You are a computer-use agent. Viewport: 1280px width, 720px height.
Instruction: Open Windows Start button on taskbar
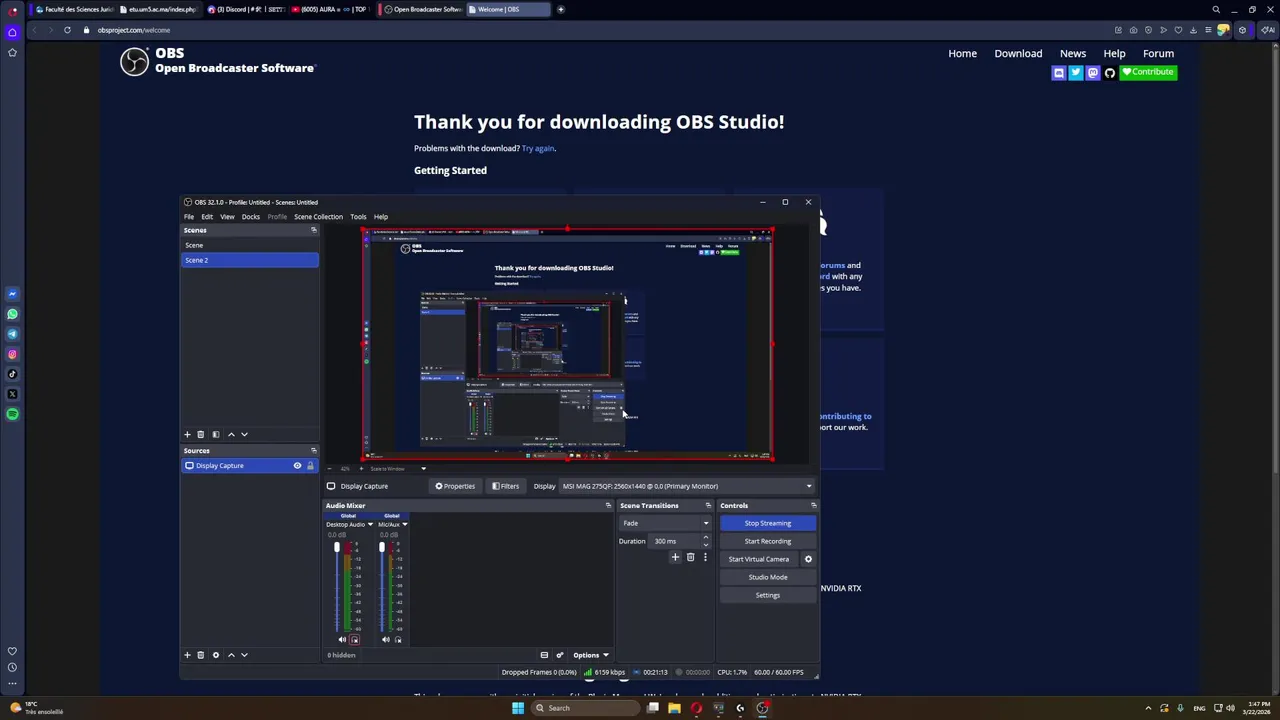[517, 708]
